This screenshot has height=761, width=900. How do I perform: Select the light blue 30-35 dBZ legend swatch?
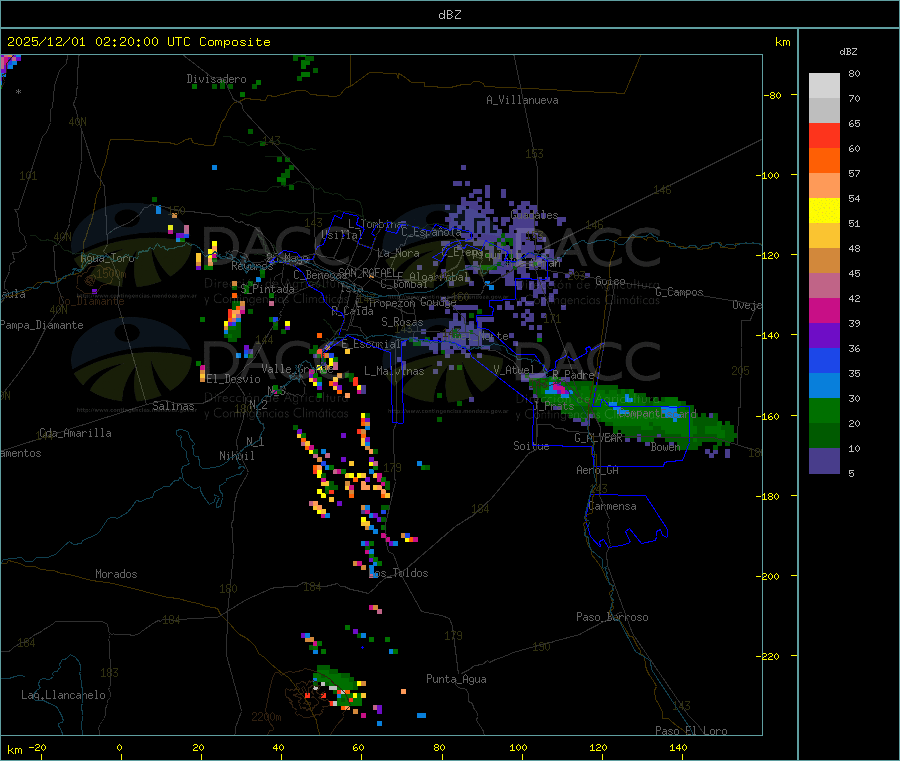tap(824, 386)
